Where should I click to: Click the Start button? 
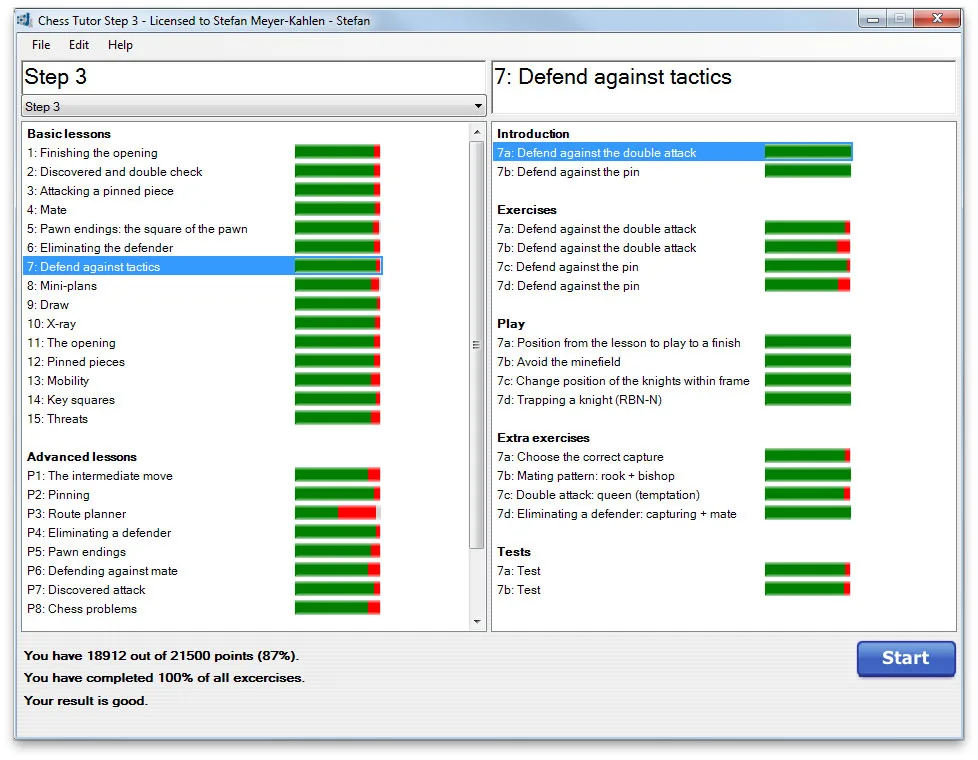pos(906,658)
